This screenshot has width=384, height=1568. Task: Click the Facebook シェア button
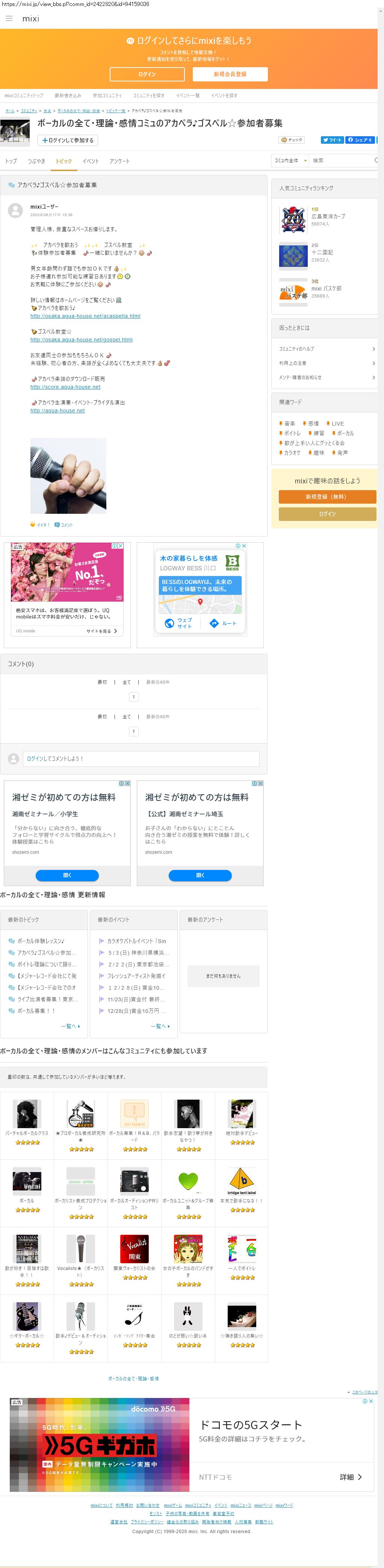360,140
